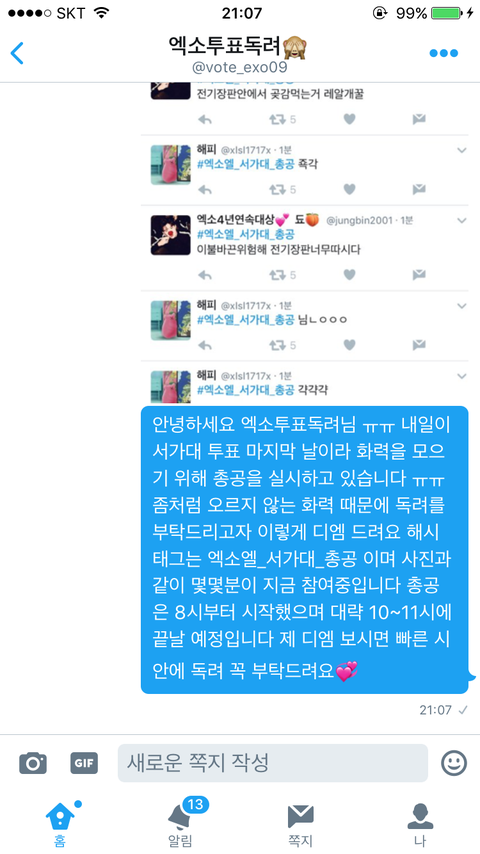Expand the chevron on jungbin2001's tweet

[x=462, y=221]
